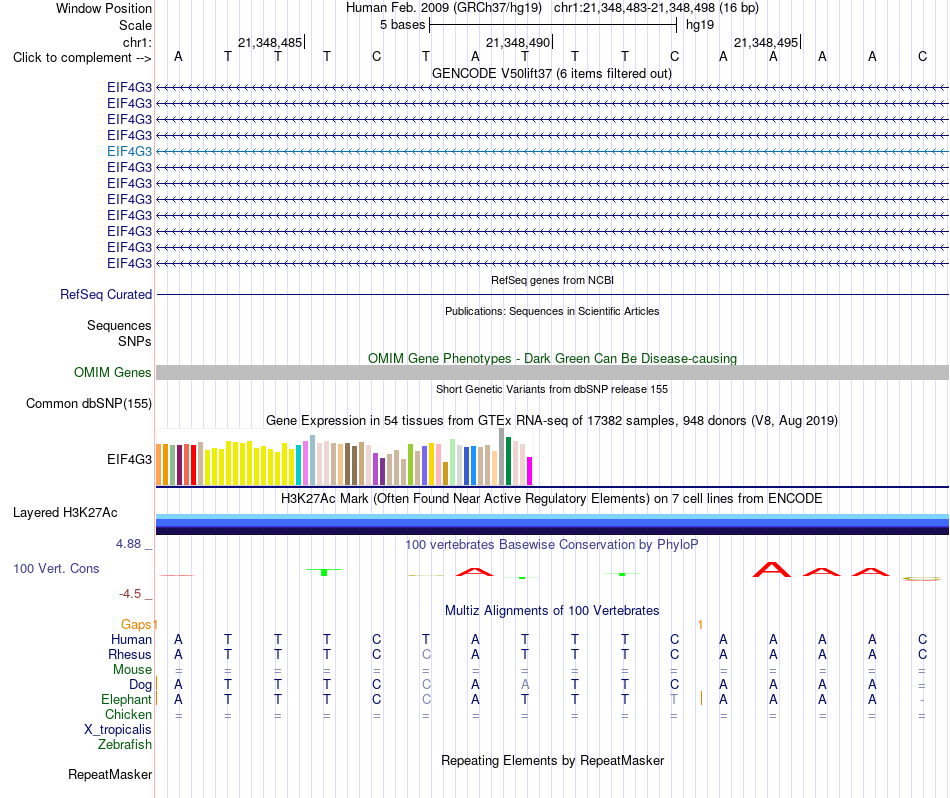The width and height of the screenshot is (950, 798).
Task: Click the SNPs track label
Action: point(135,341)
